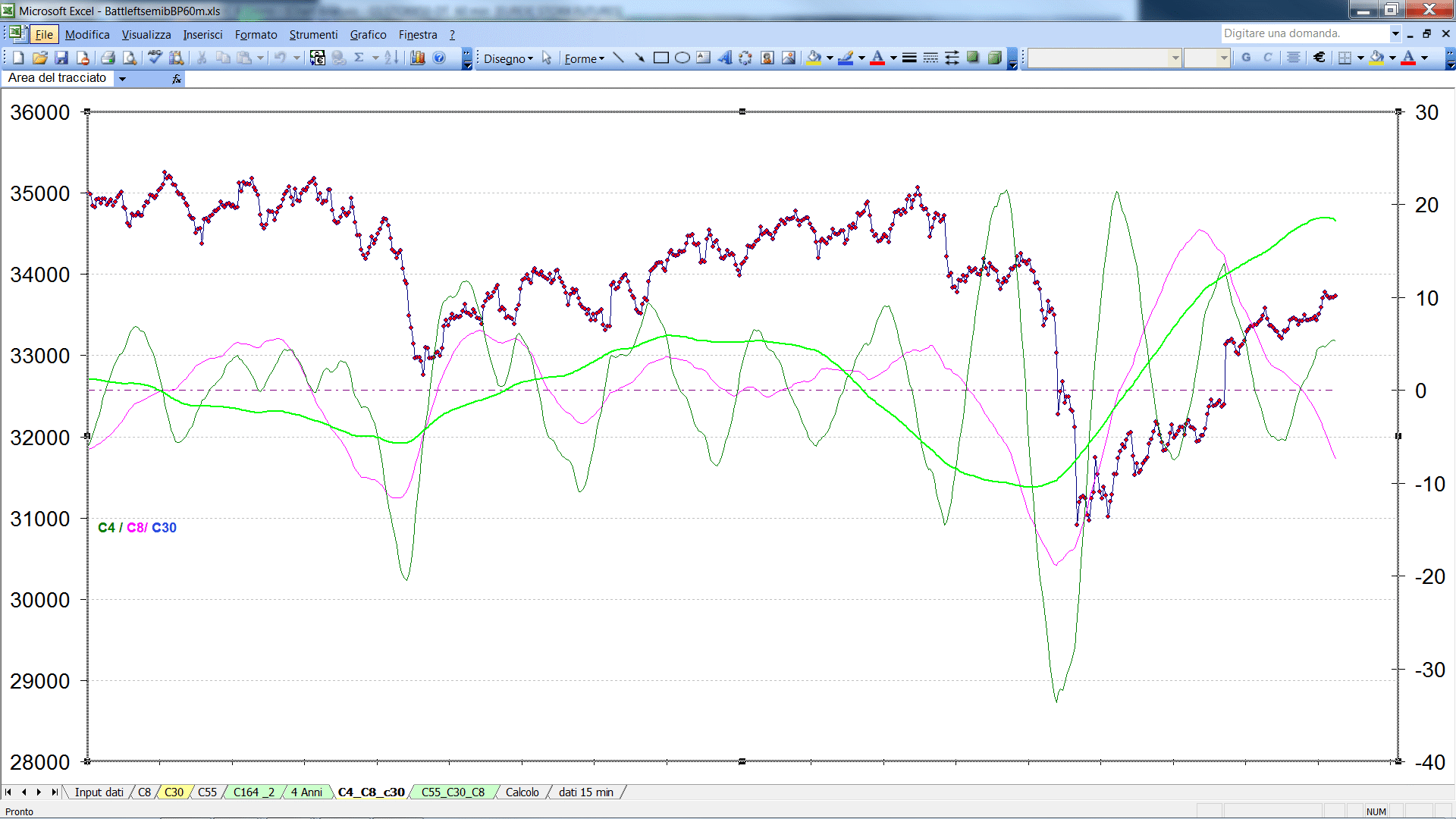
Task: Click the Euro conversion icon
Action: click(x=318, y=58)
